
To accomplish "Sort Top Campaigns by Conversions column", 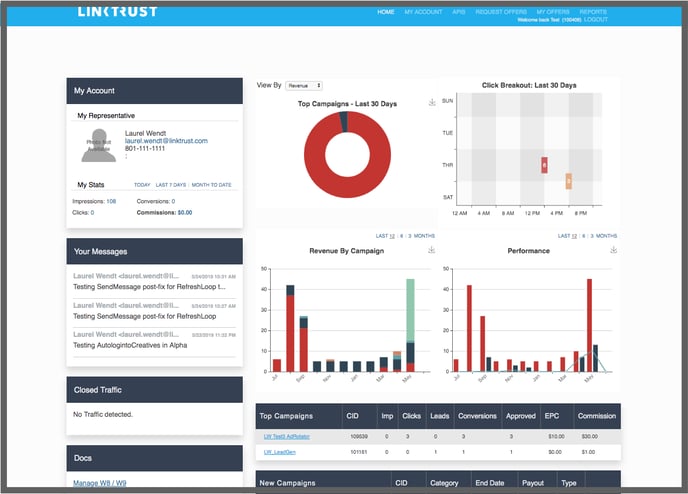I will coord(477,416).
